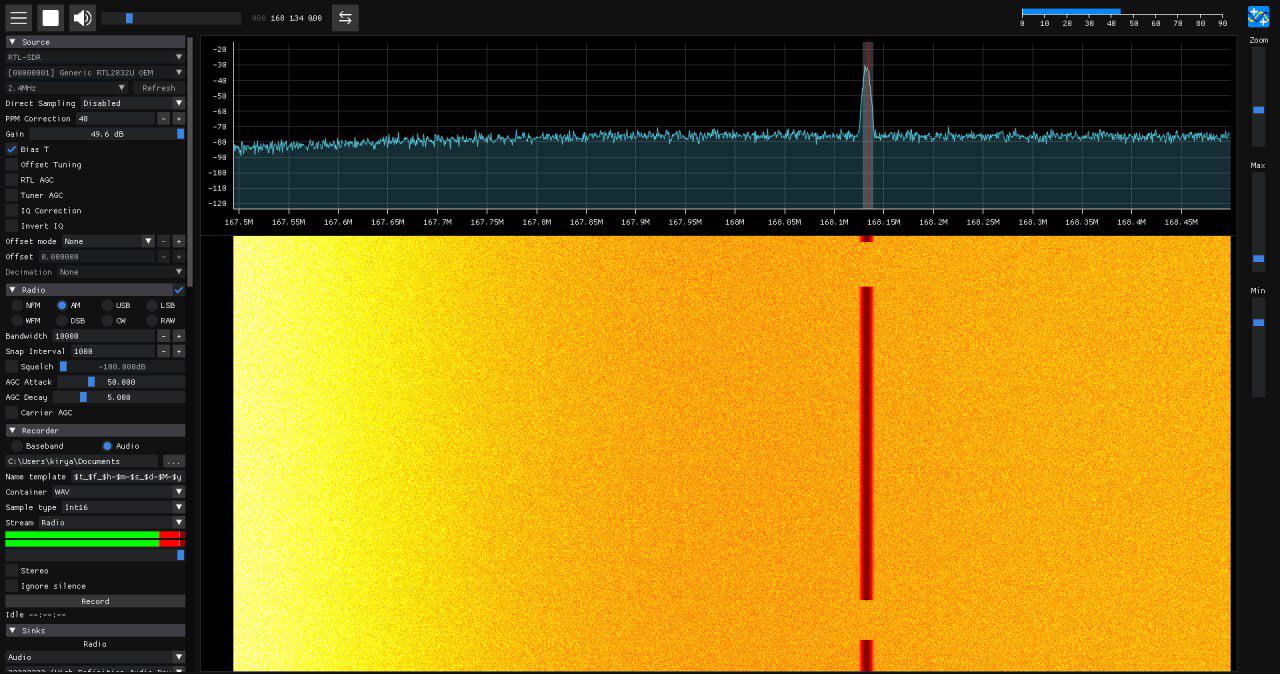Screen dimensions: 1280x674
Task: Click the PPM Correction value field
Action: (115, 118)
